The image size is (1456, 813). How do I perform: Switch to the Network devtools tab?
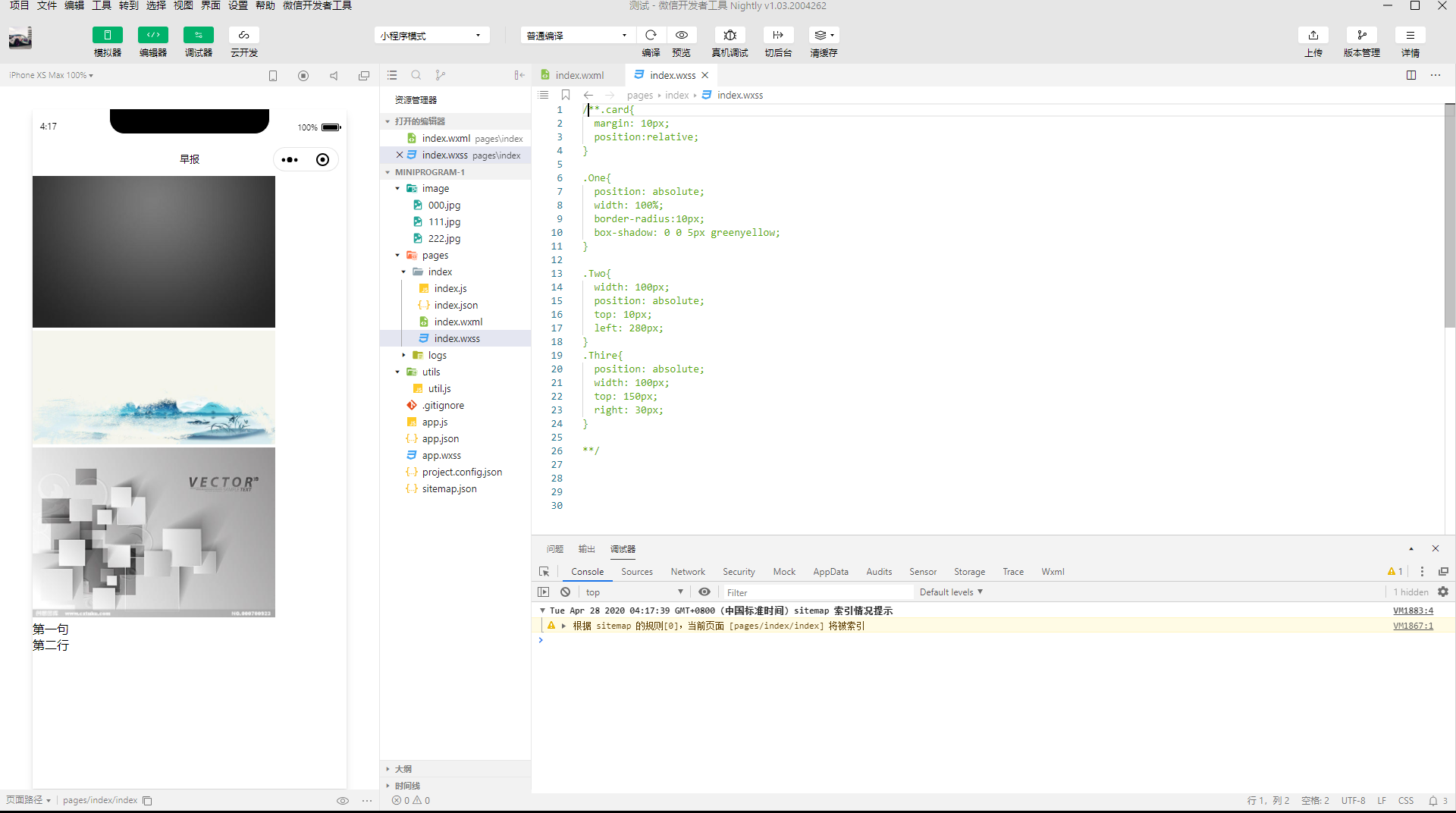(688, 572)
